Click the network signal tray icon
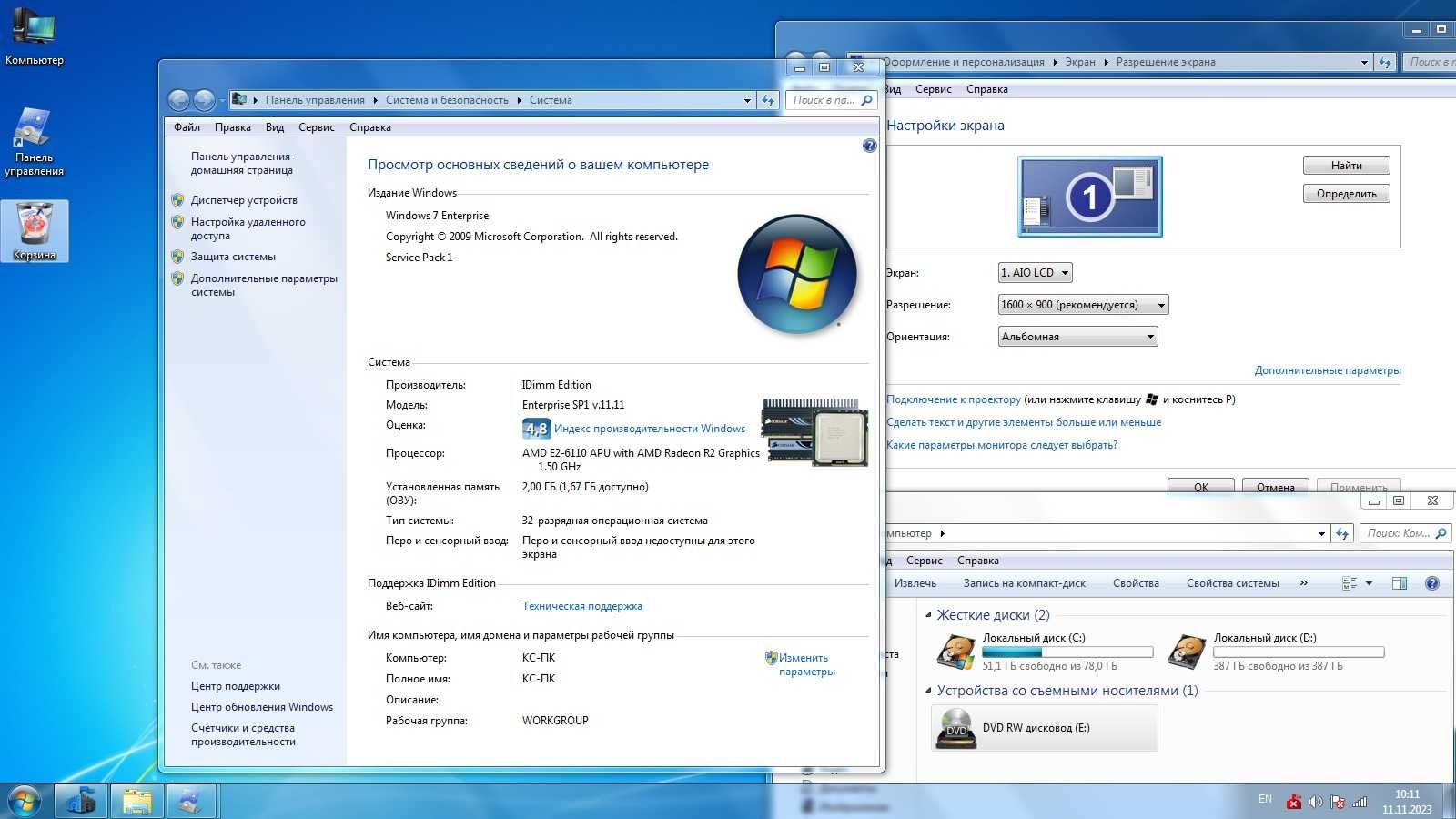The image size is (1456, 819). [1360, 802]
